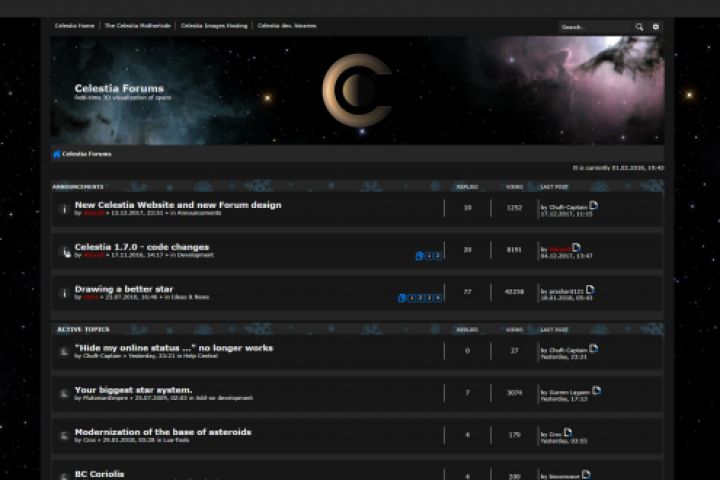This screenshot has width=720, height=480.
Task: Click topic icon beside Your biggest star system
Action: tap(64, 394)
